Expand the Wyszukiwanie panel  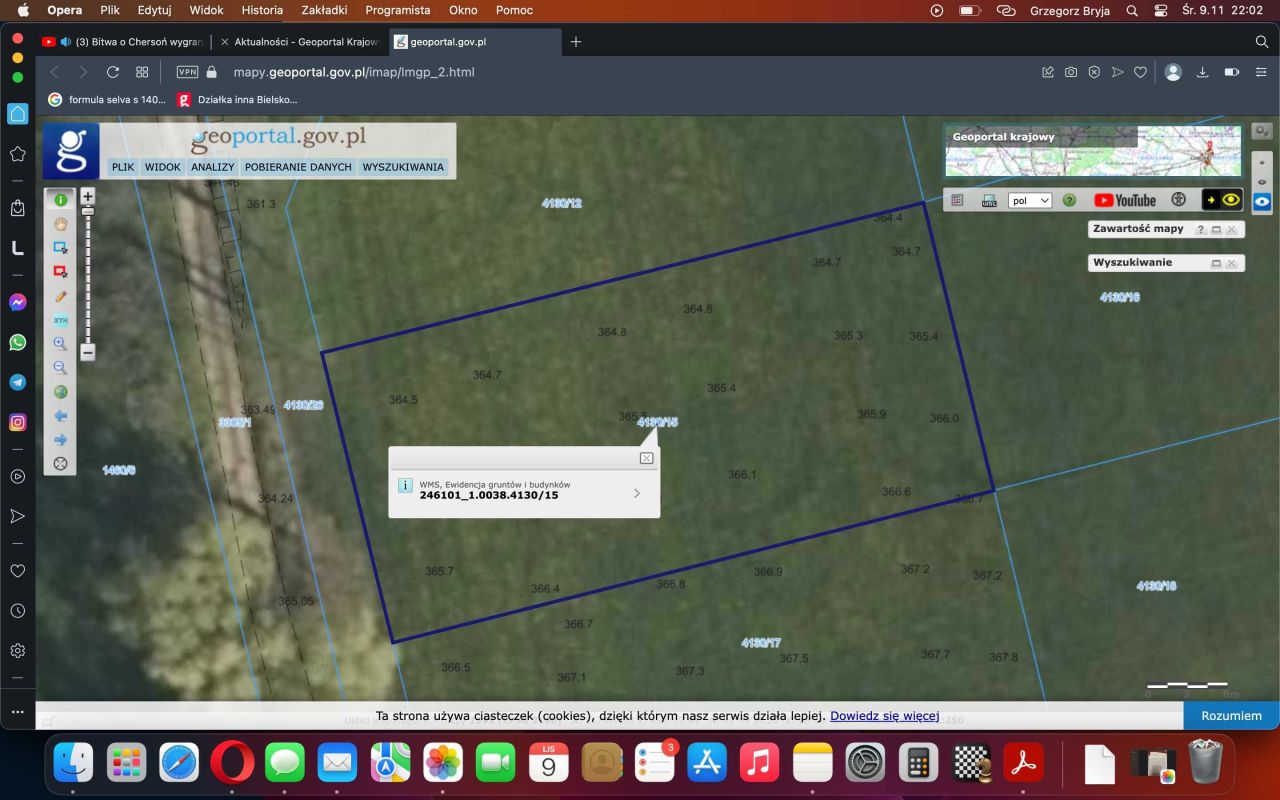click(1216, 264)
